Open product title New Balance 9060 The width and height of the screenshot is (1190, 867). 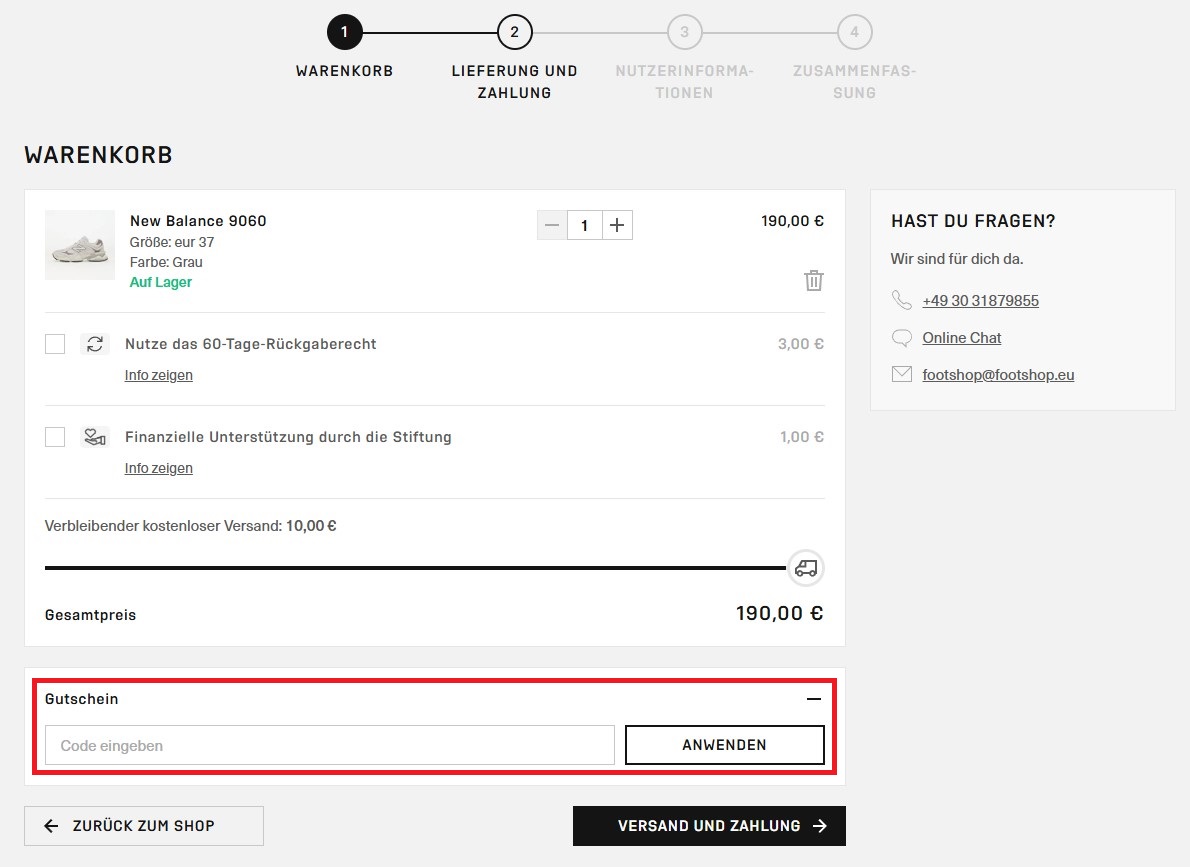(x=198, y=221)
